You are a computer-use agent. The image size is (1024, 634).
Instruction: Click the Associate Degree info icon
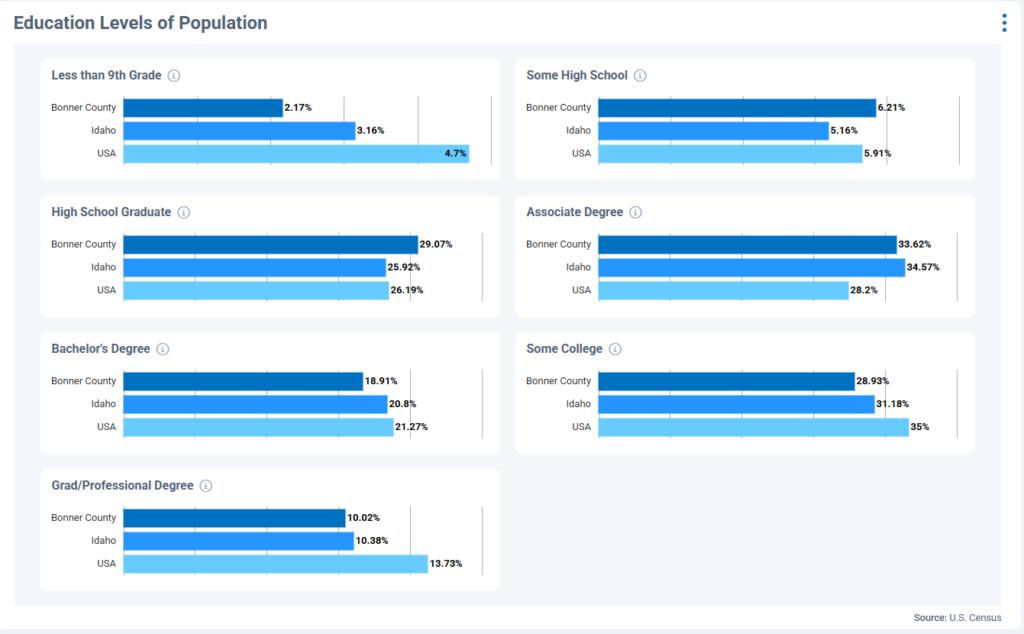coord(636,212)
